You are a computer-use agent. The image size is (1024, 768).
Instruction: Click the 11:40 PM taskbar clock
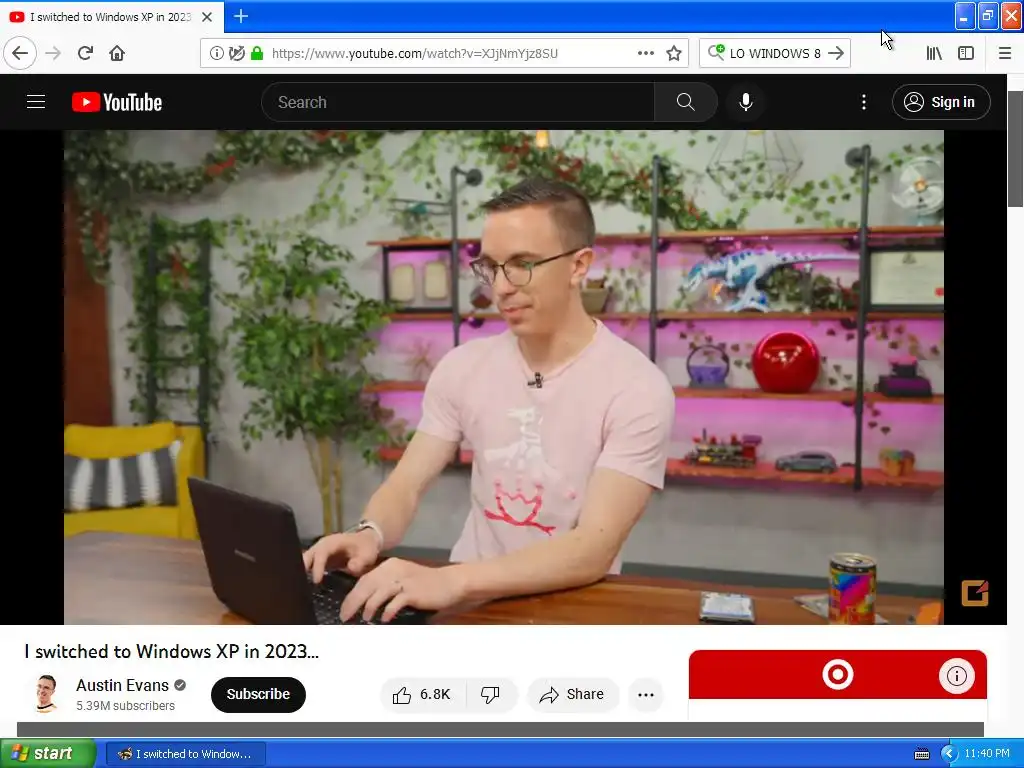point(987,754)
